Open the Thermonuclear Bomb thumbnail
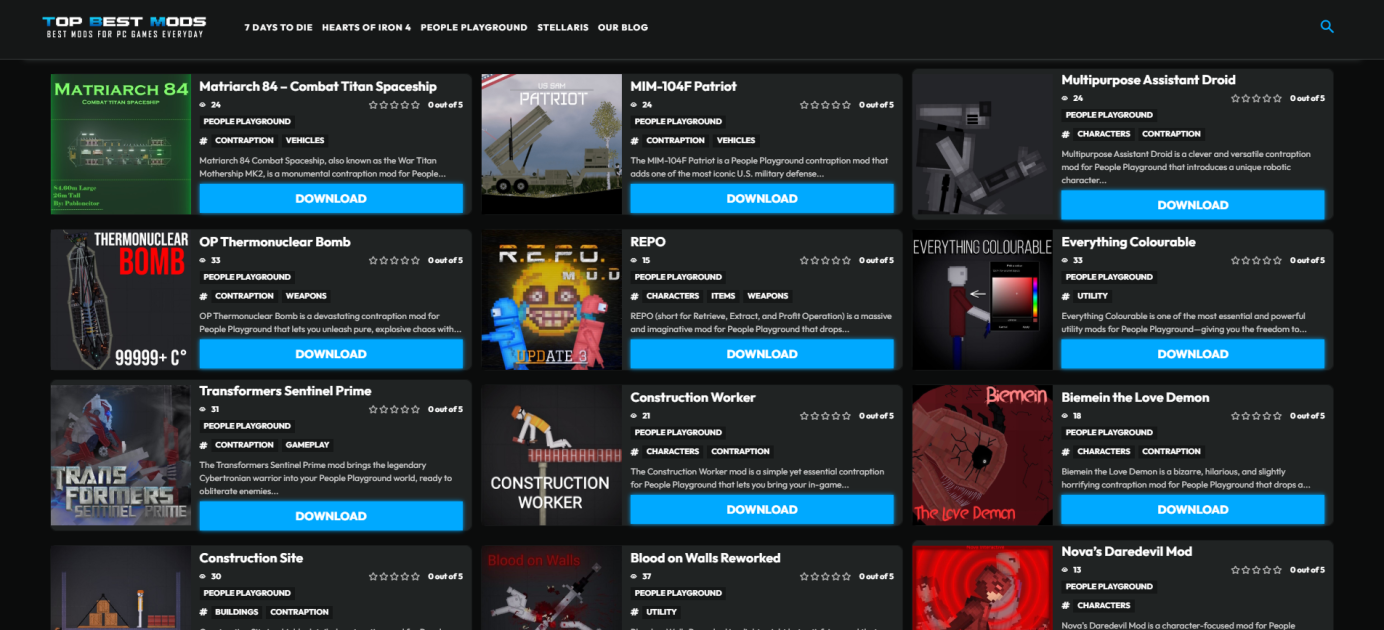Screen dimensions: 1384x630 121,300
